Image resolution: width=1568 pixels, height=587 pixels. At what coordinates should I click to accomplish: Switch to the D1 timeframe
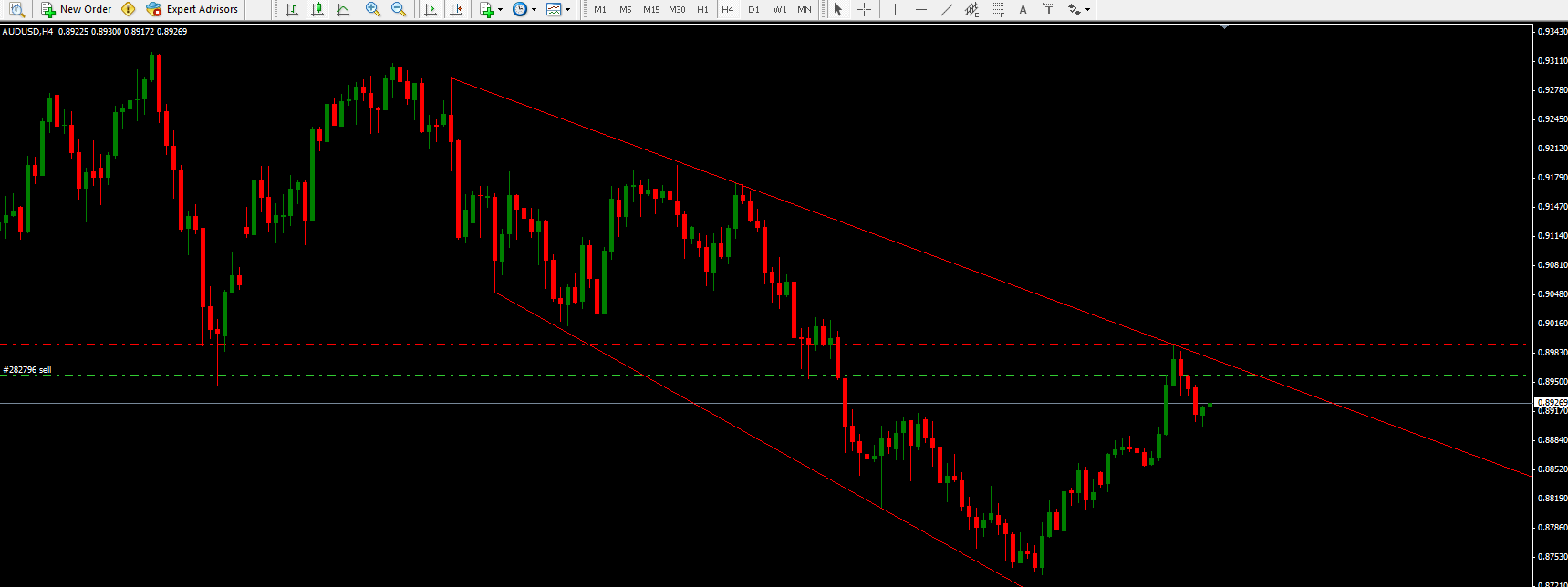753,9
